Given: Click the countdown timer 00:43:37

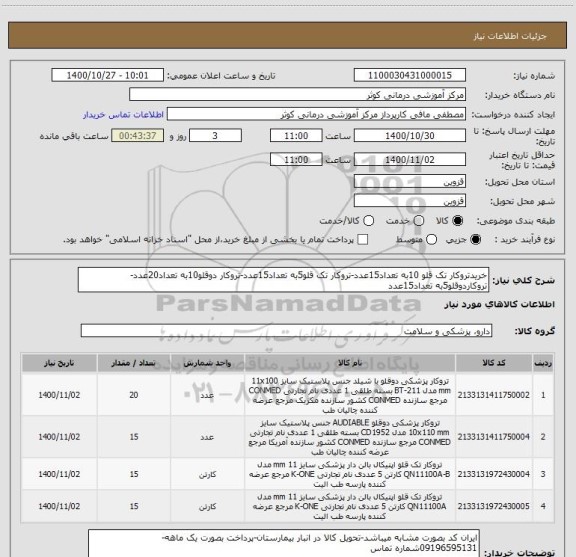Looking at the screenshot, I should click(138, 136).
